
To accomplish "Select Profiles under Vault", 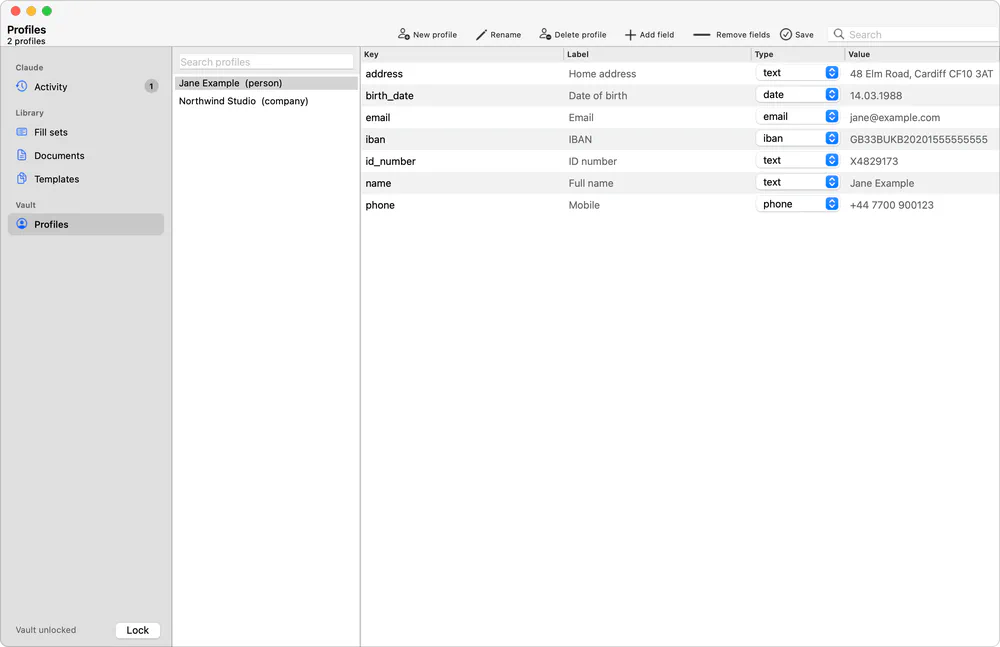I will click(86, 224).
